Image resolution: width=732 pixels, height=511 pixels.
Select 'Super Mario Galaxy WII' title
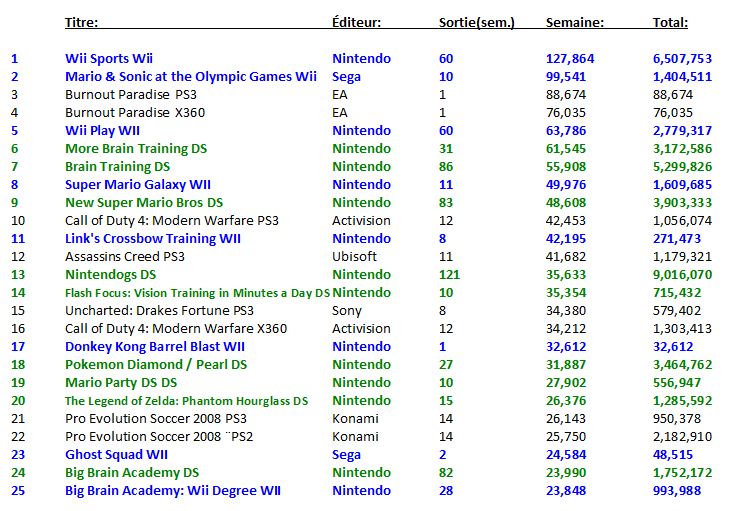138,185
